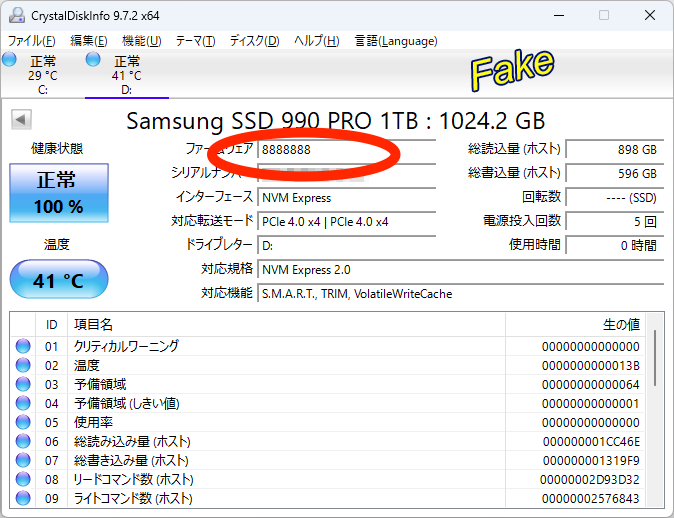Click the 項目名 column header
Image resolution: width=674 pixels, height=518 pixels.
pos(286,325)
